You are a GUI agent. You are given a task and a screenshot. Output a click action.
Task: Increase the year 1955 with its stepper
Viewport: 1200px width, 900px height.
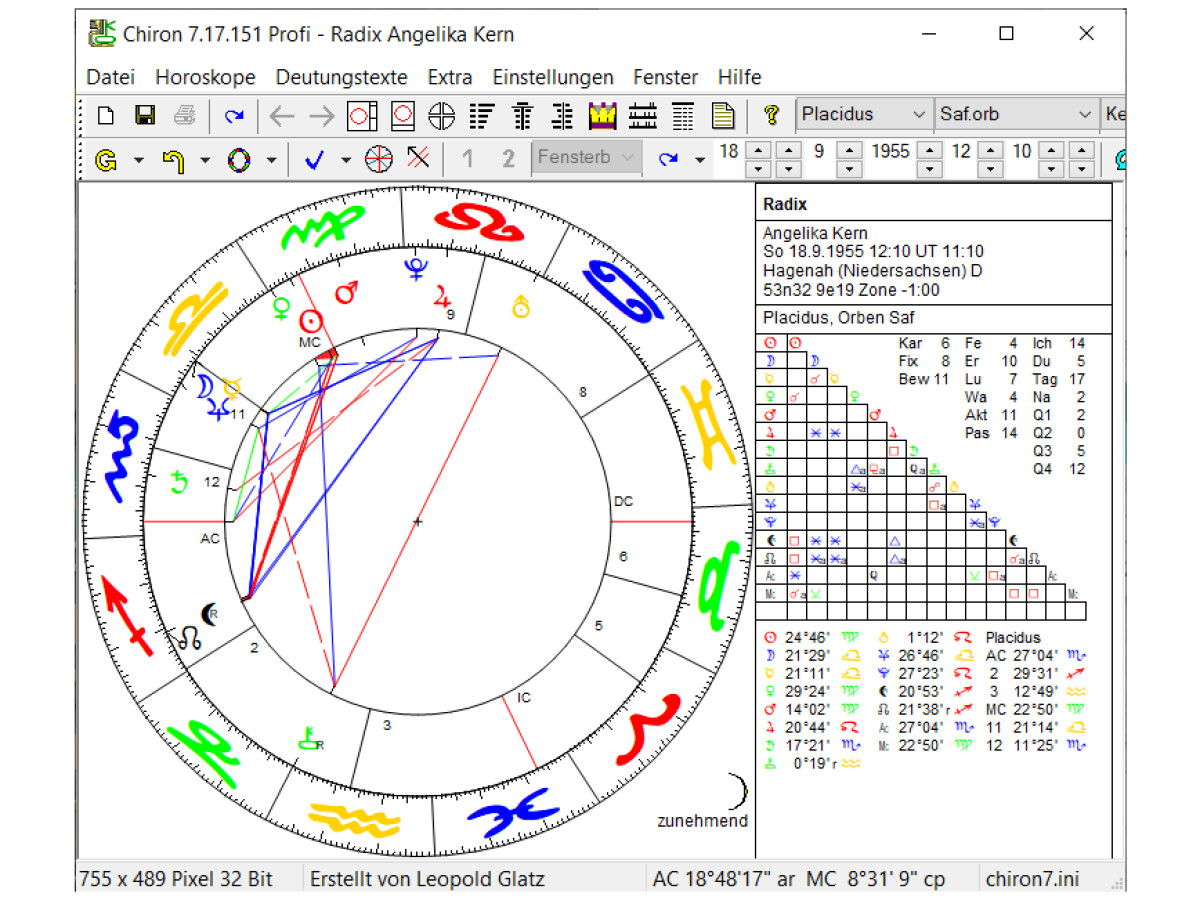[x=931, y=151]
